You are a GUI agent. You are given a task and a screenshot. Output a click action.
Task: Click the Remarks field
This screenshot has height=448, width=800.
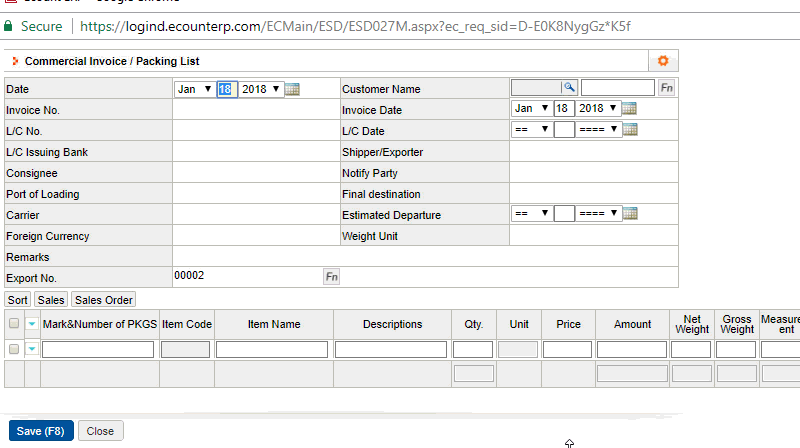[425, 256]
